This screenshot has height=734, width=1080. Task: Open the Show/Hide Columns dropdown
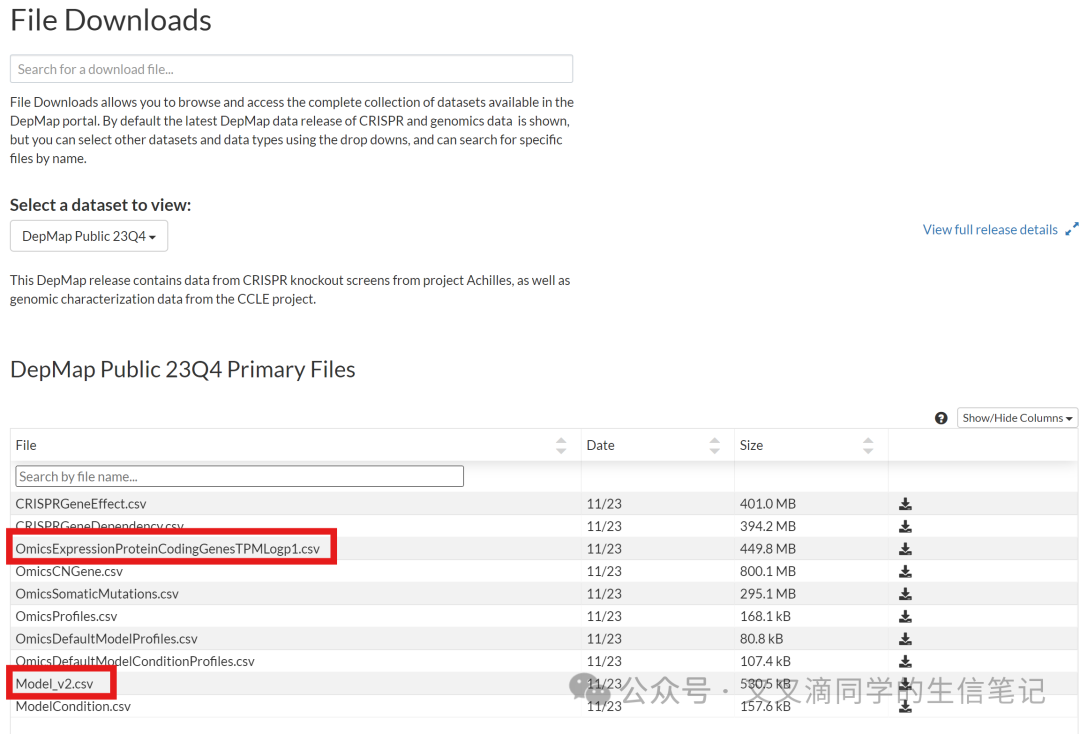(x=1017, y=418)
